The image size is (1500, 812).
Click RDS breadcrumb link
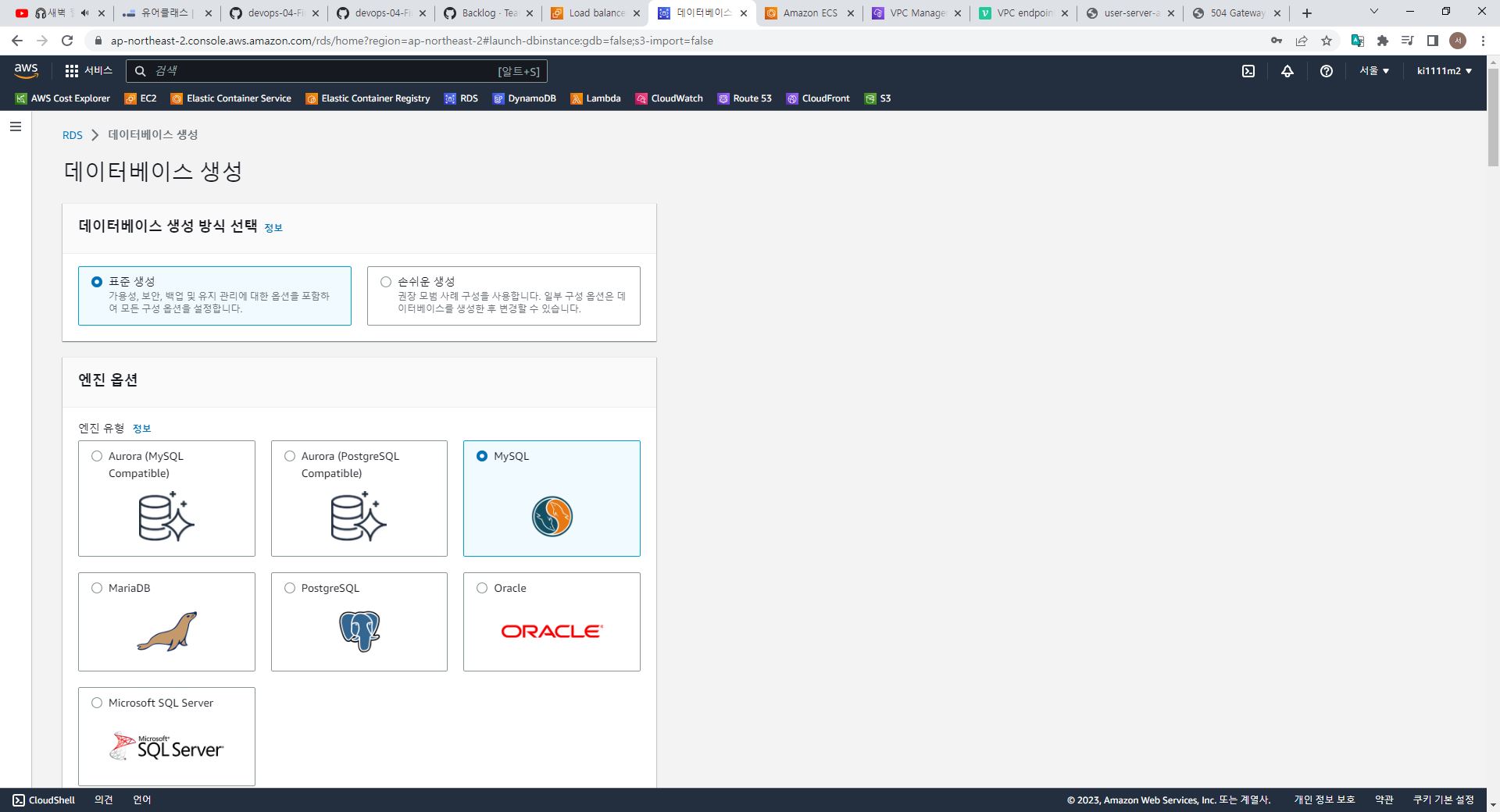click(72, 135)
